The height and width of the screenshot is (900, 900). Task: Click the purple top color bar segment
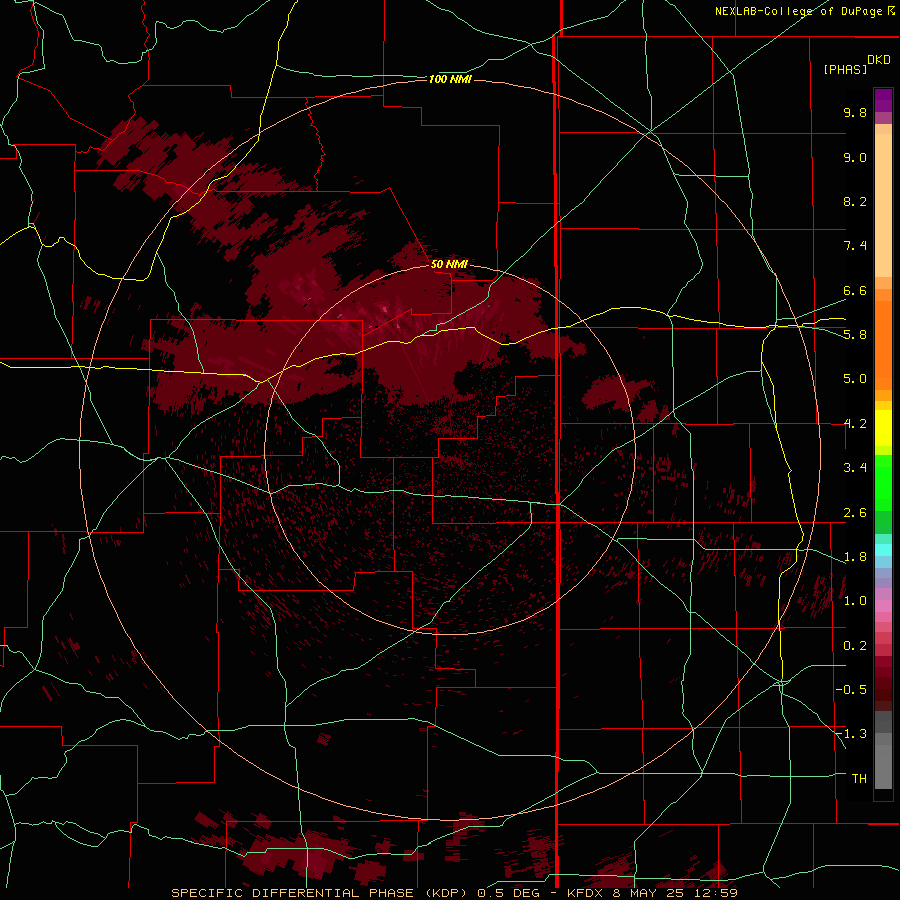pyautogui.click(x=883, y=100)
